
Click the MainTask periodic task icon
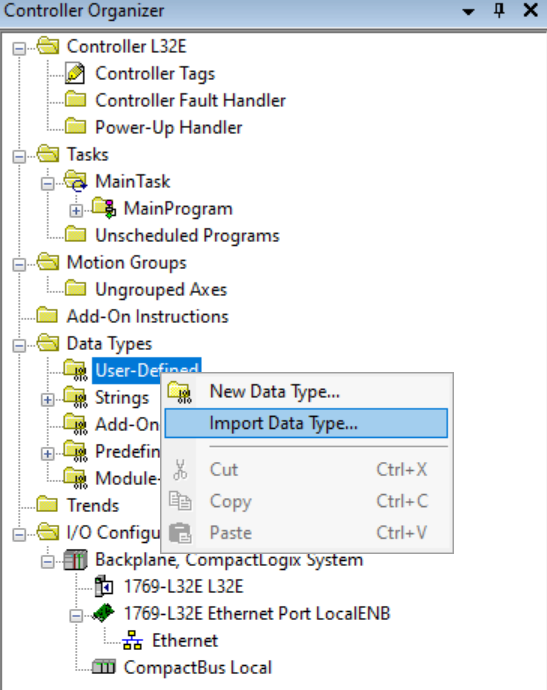point(76,181)
